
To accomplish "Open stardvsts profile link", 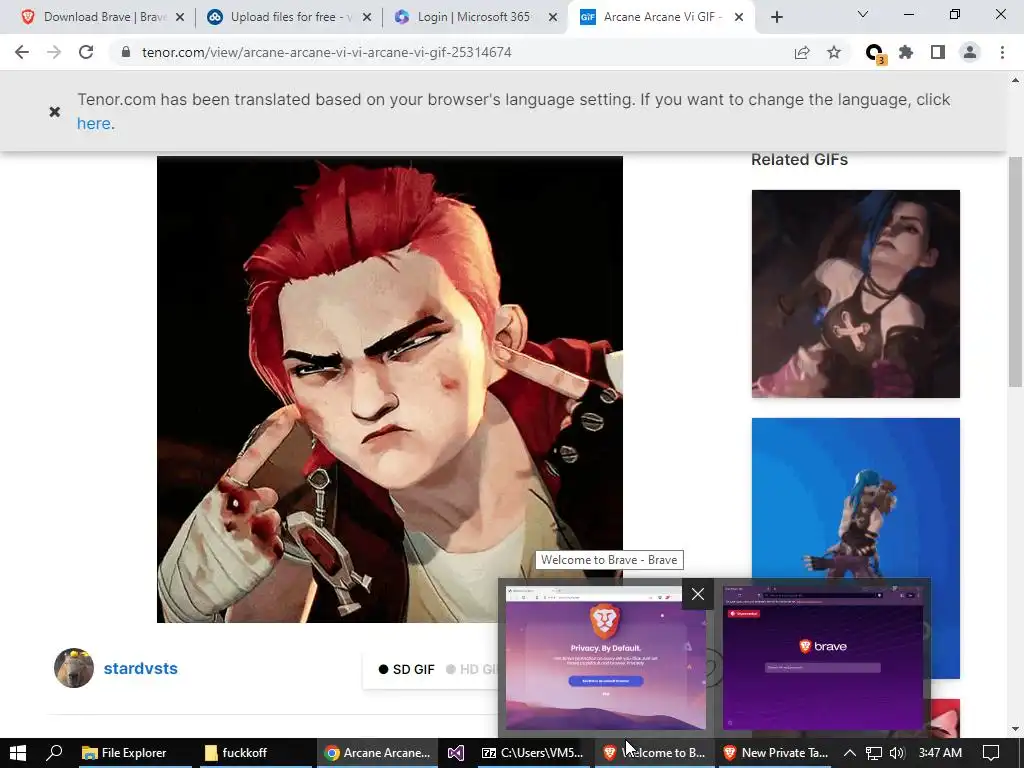I will click(140, 668).
